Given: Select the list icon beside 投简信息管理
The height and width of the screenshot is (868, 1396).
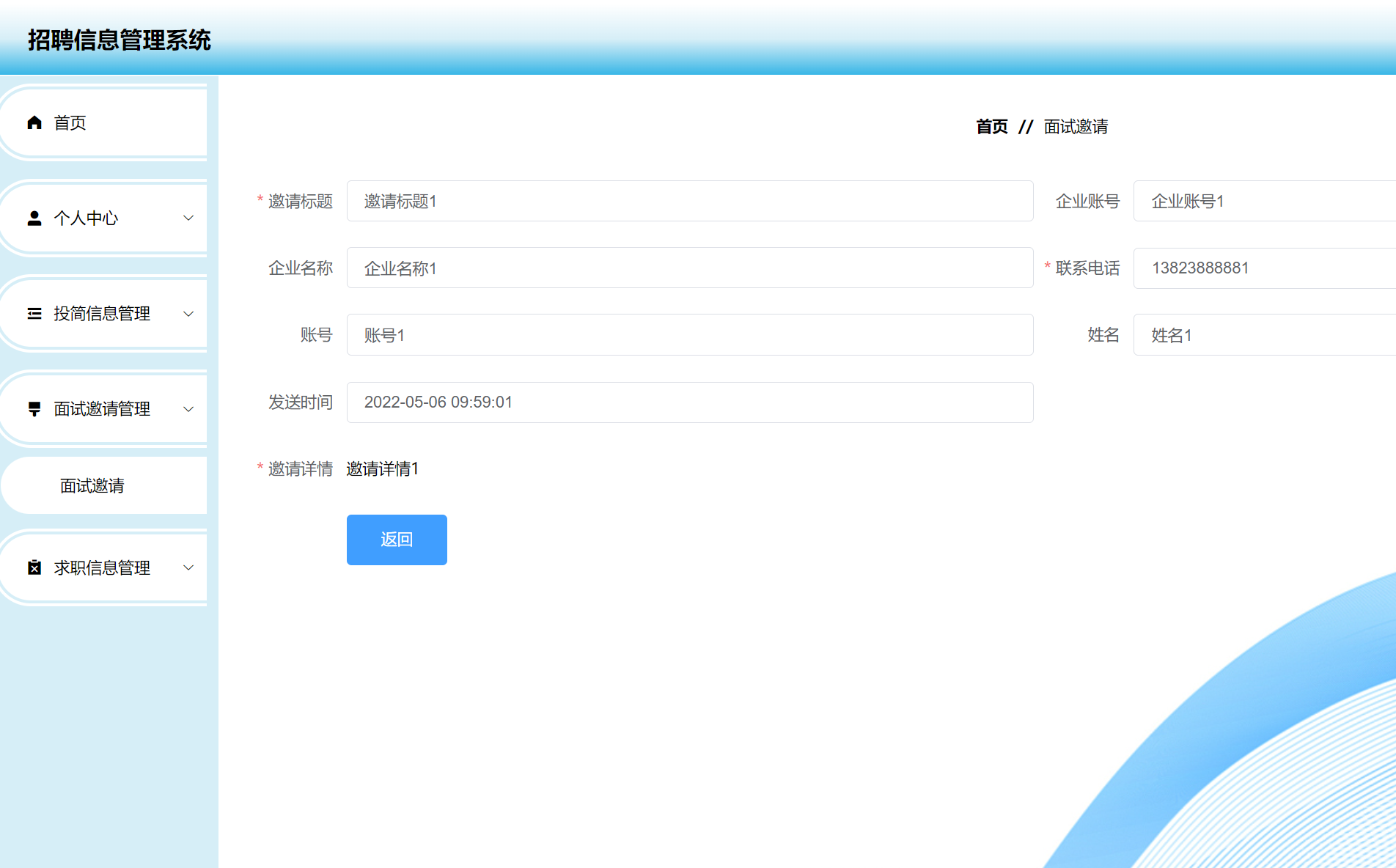Looking at the screenshot, I should [x=34, y=313].
